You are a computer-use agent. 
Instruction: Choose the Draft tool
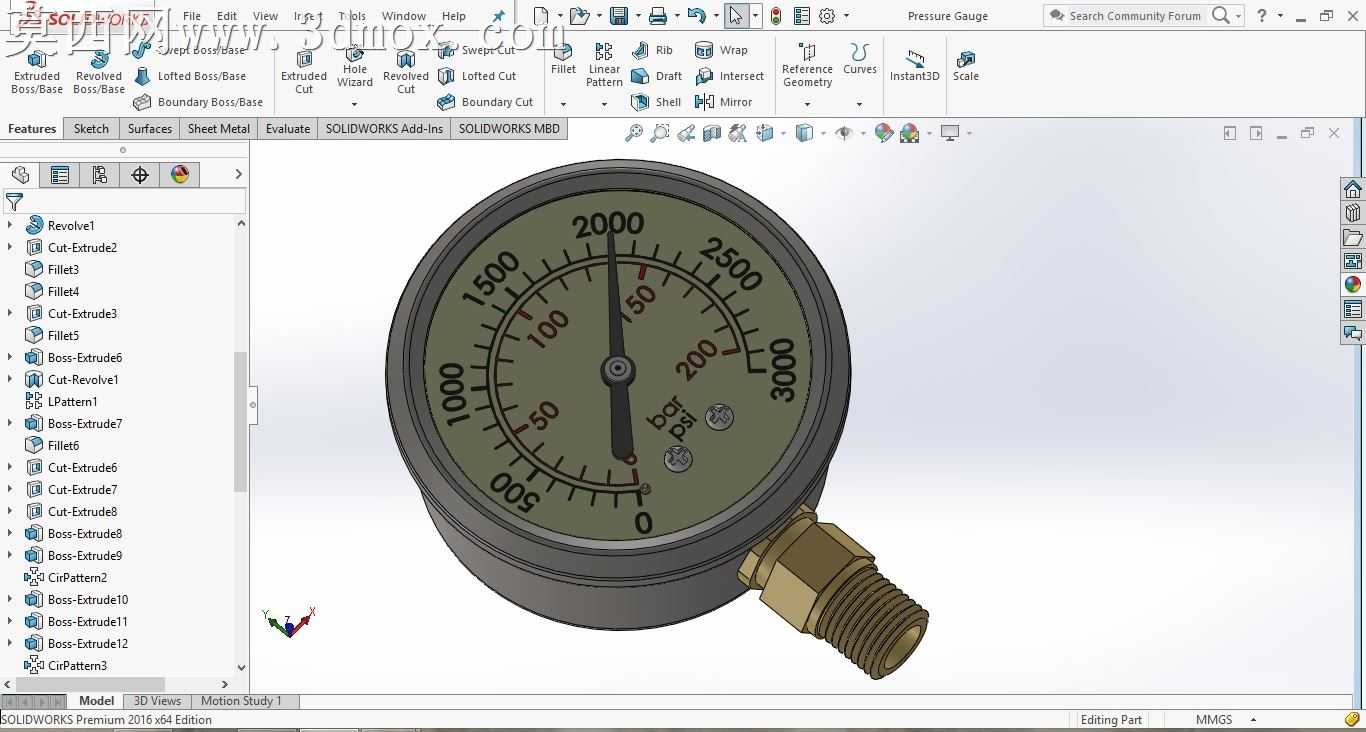tap(656, 76)
